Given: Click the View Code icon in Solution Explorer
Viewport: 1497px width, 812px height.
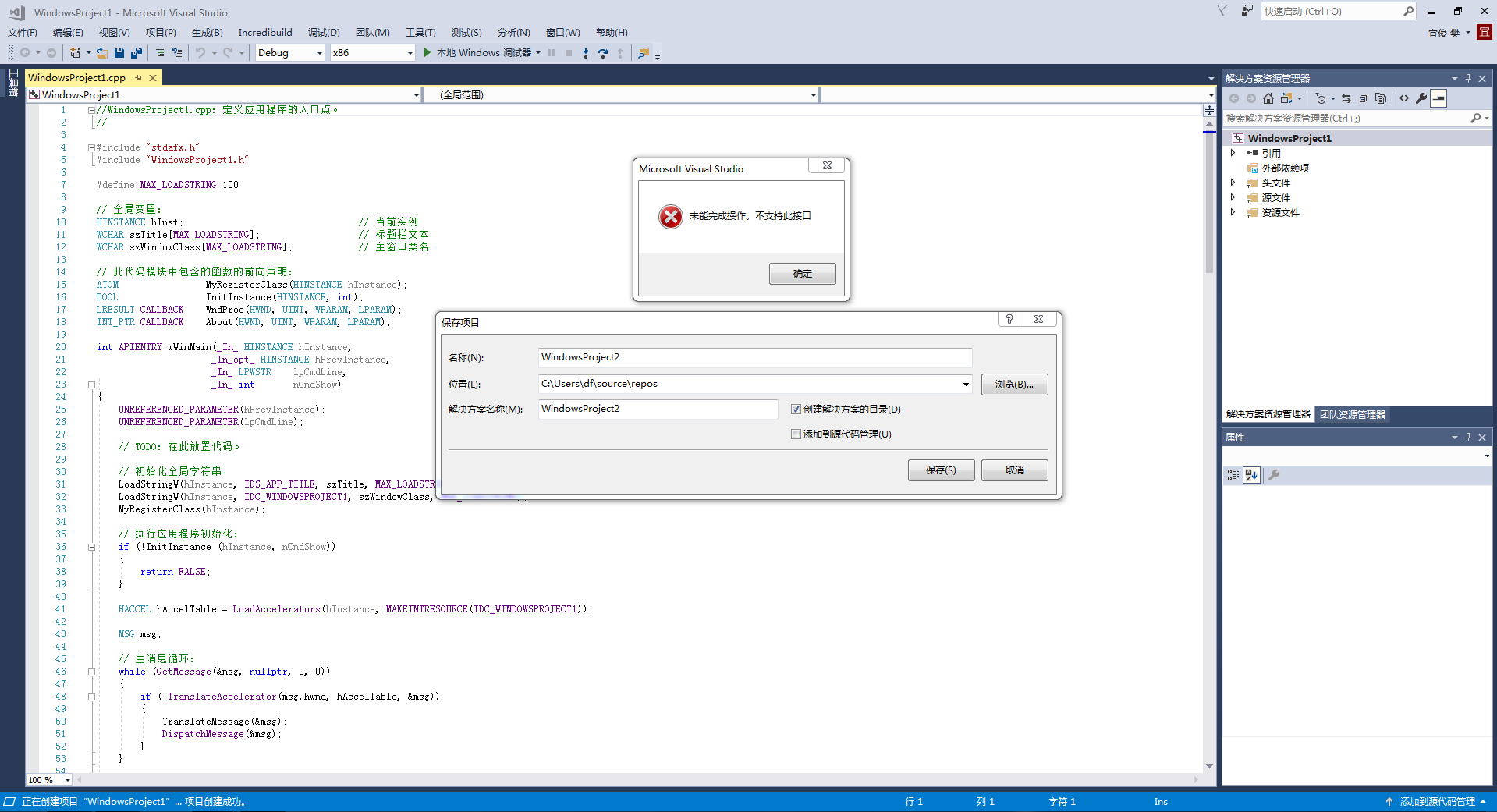Looking at the screenshot, I should 1404,98.
